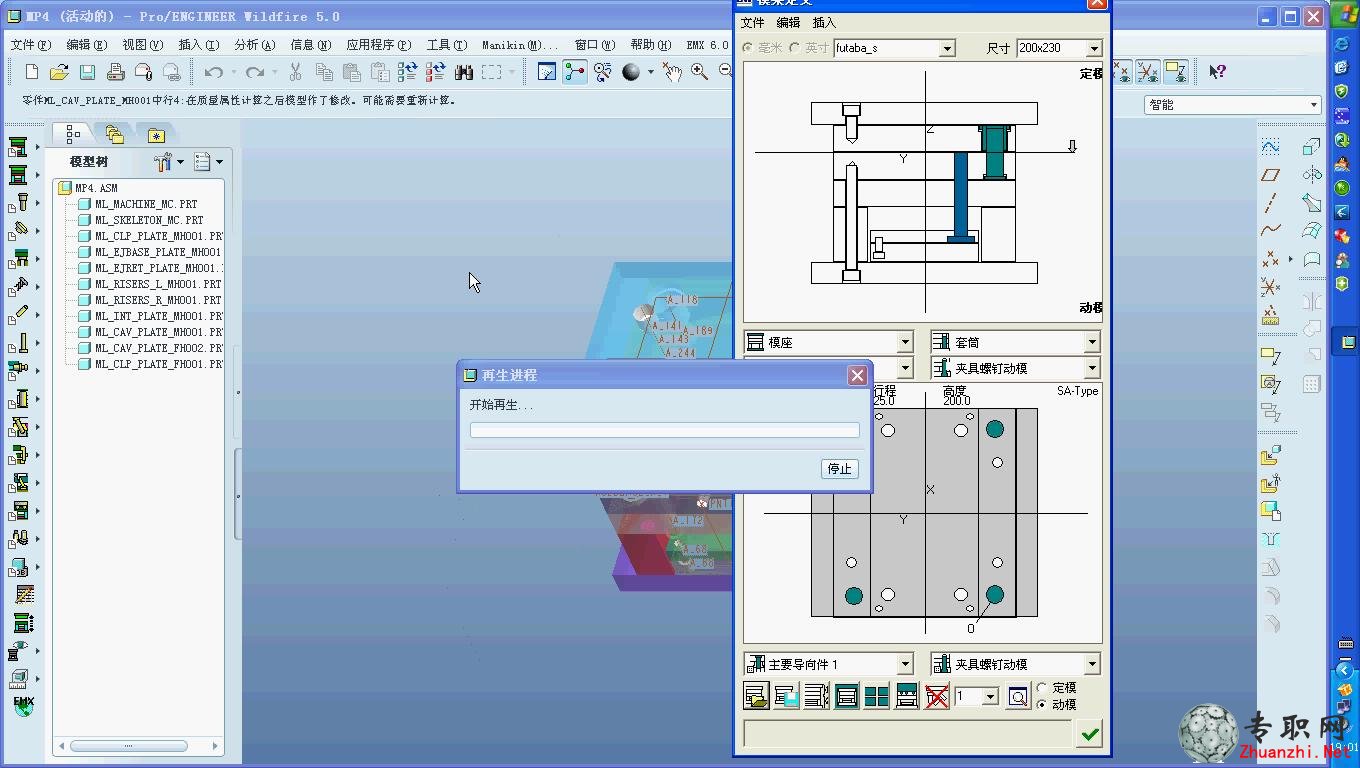Viewport: 1360px width, 768px height.
Task: Select ML_MACHINE_MC.PRT in model tree
Action: (146, 204)
